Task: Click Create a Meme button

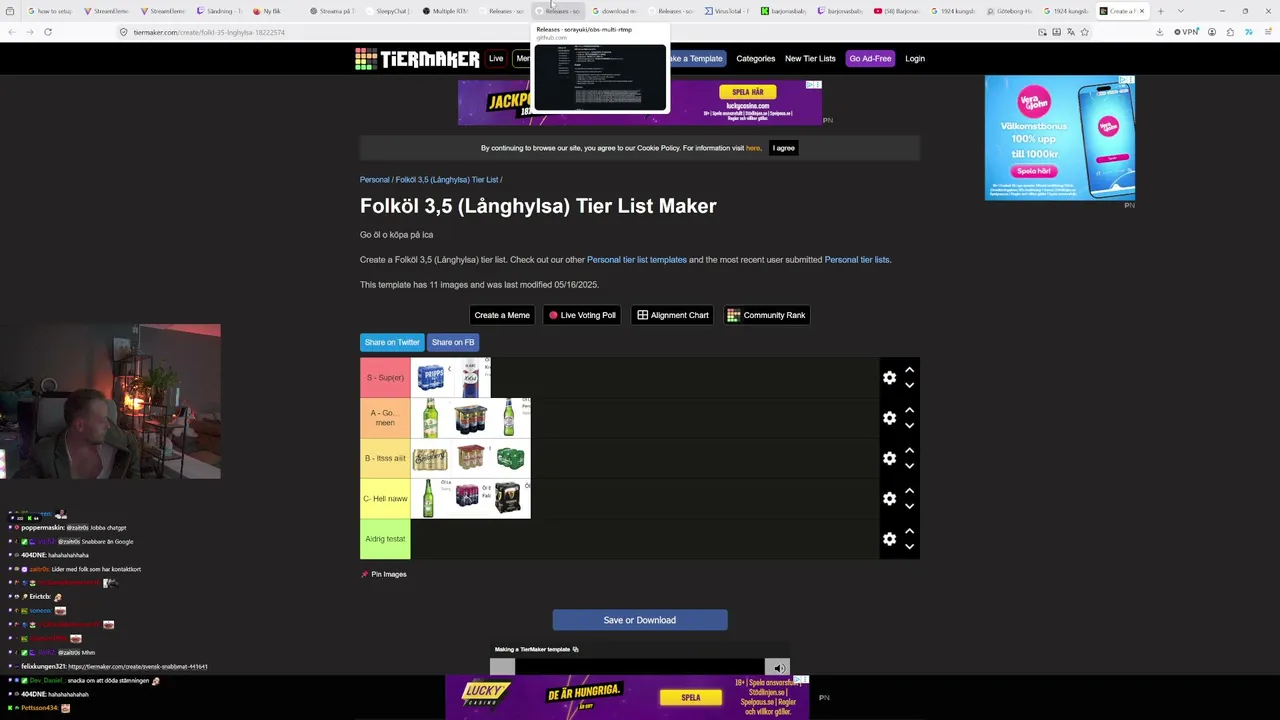Action: [x=502, y=315]
